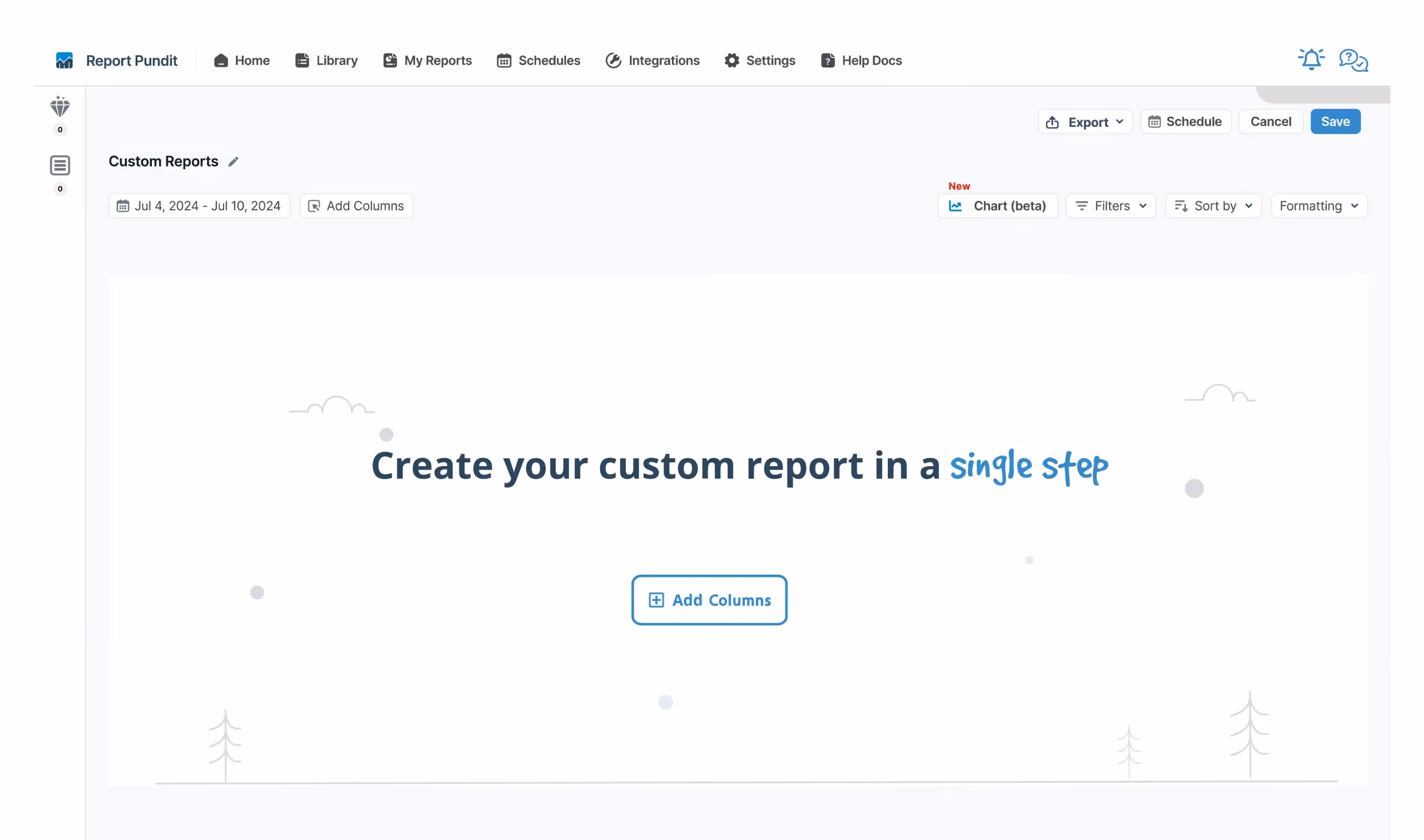The width and height of the screenshot is (1424, 840).
Task: Open Integrations page
Action: [x=652, y=61]
